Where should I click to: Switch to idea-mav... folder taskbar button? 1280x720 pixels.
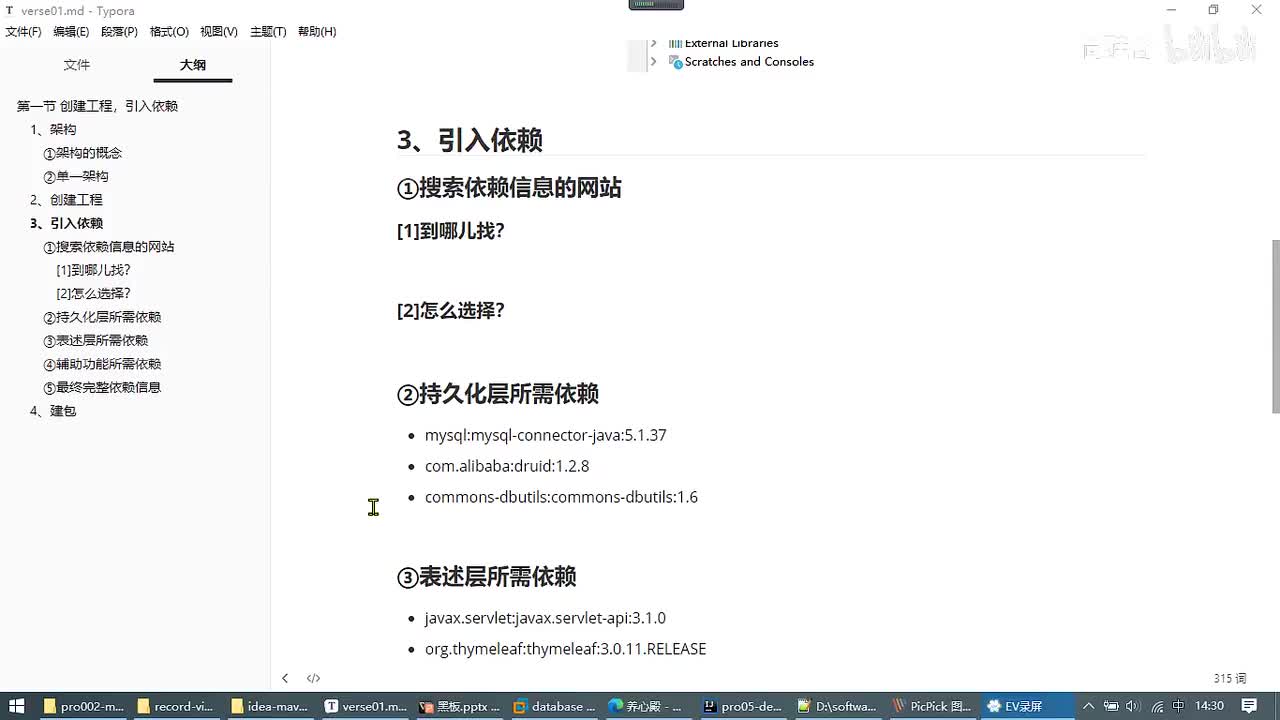270,706
